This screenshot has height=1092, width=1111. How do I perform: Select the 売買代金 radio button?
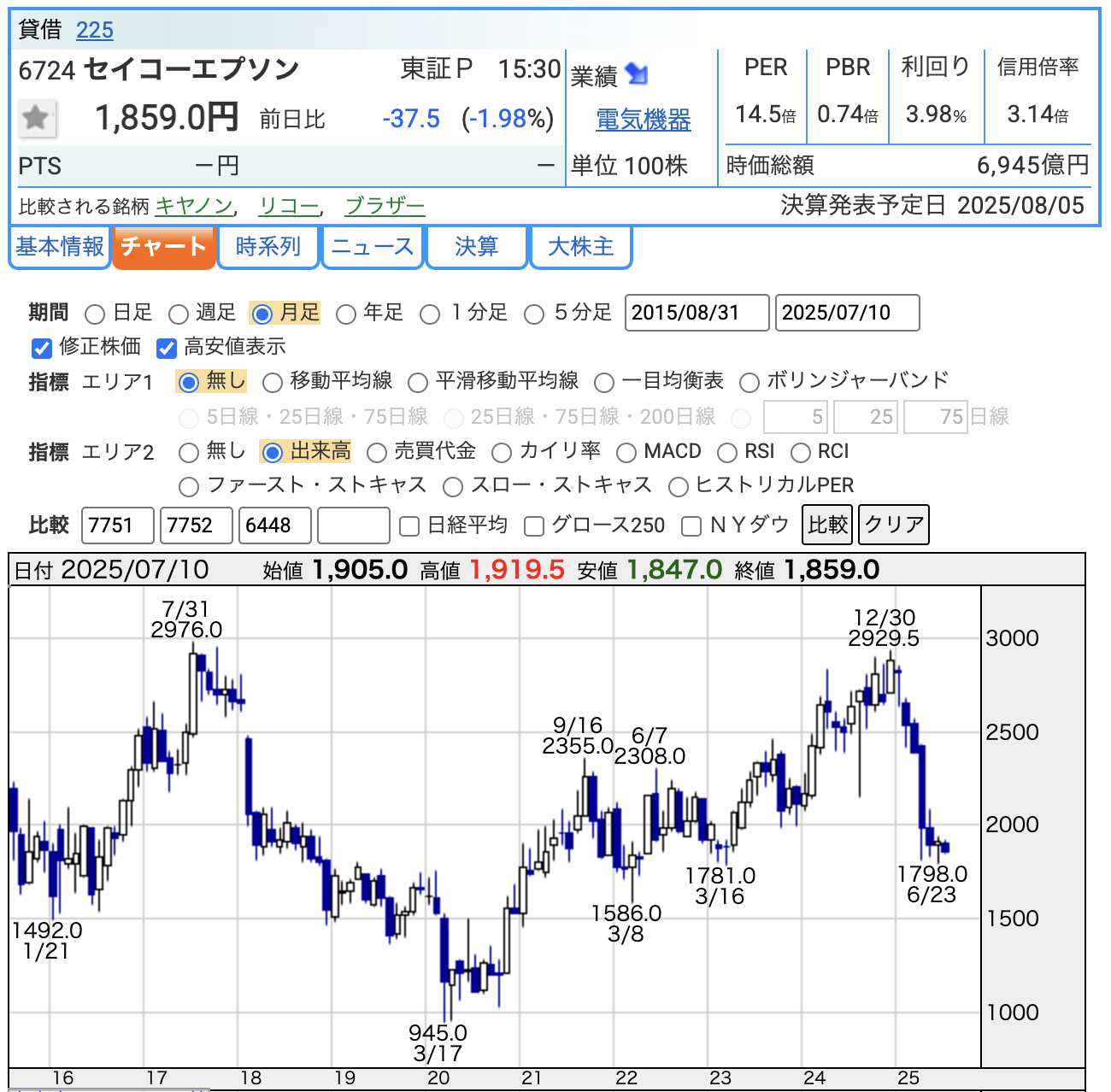pyautogui.click(x=376, y=452)
